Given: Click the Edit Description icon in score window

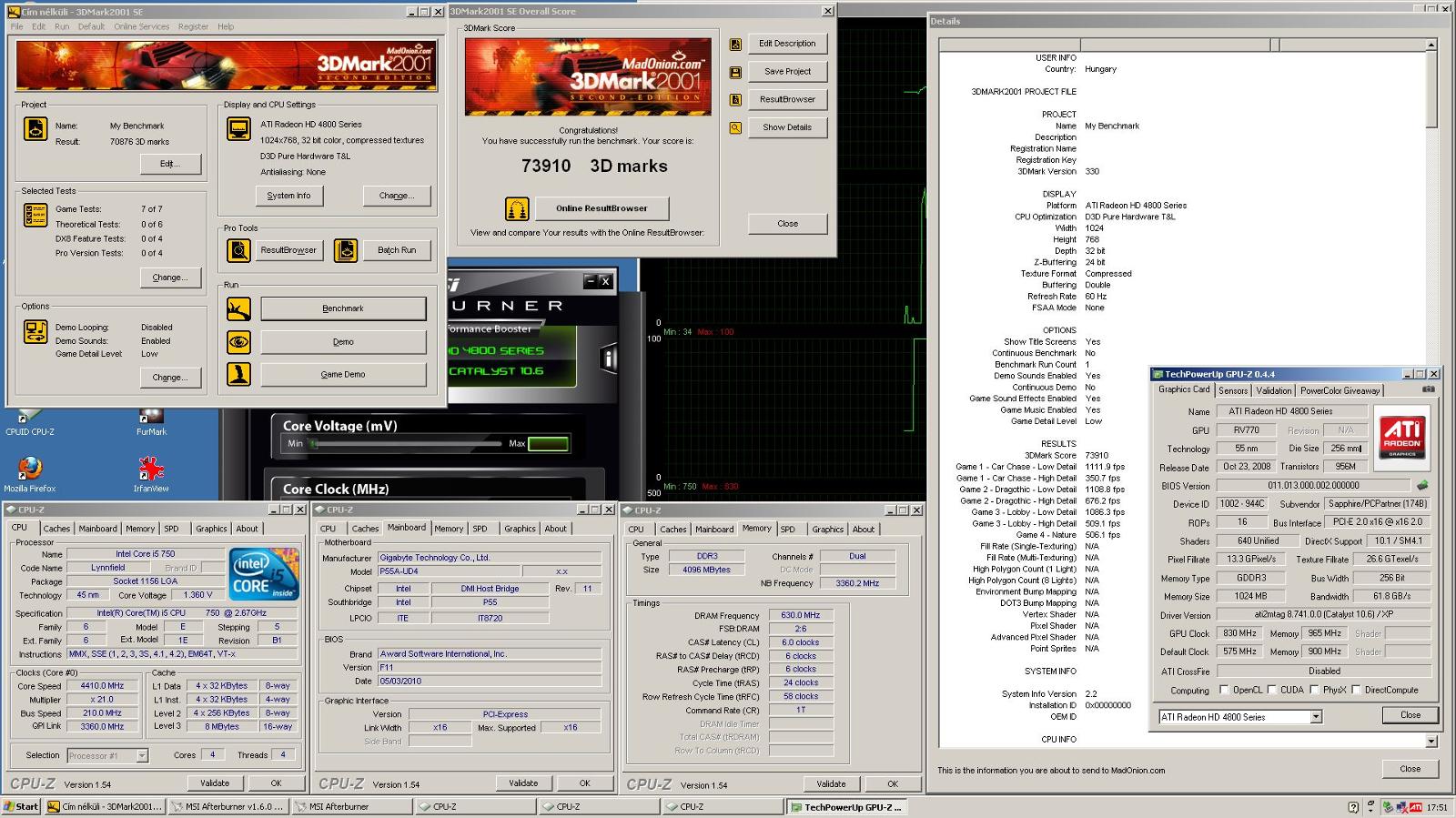Looking at the screenshot, I should click(735, 44).
